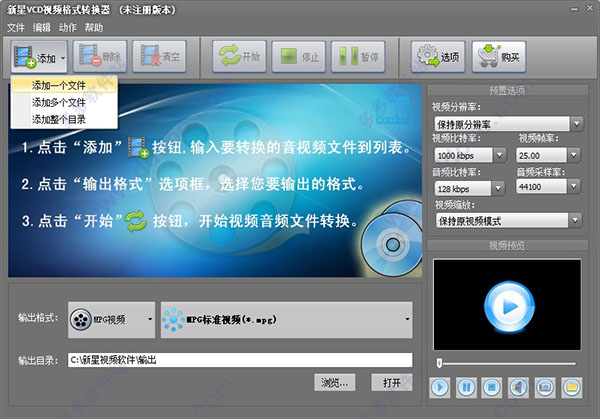Image resolution: width=600 pixels, height=419 pixels.
Task: Expand the 视频帧率 25.00 dropdown
Action: point(574,155)
